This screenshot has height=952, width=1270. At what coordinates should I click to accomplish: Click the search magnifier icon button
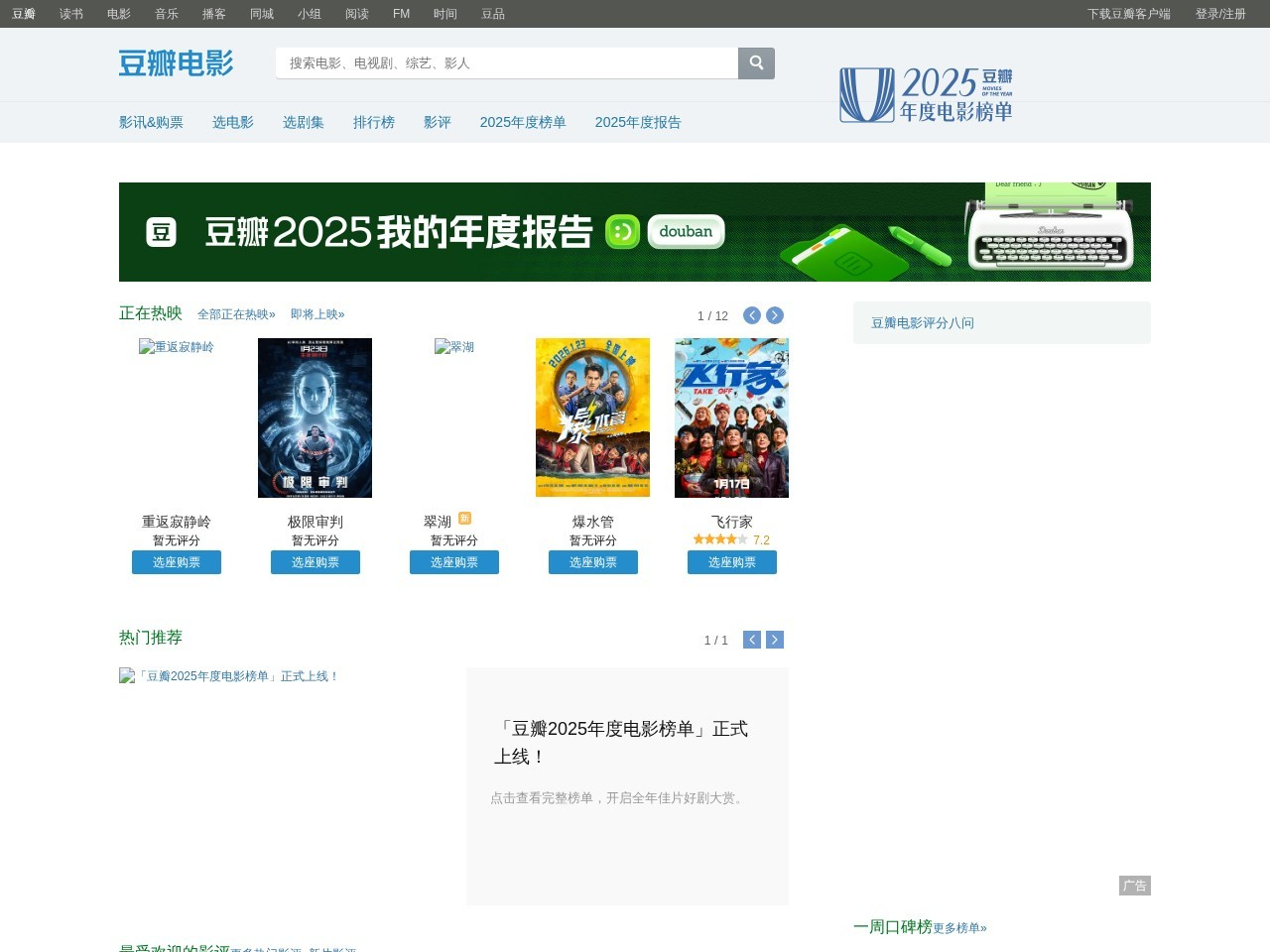[x=756, y=63]
